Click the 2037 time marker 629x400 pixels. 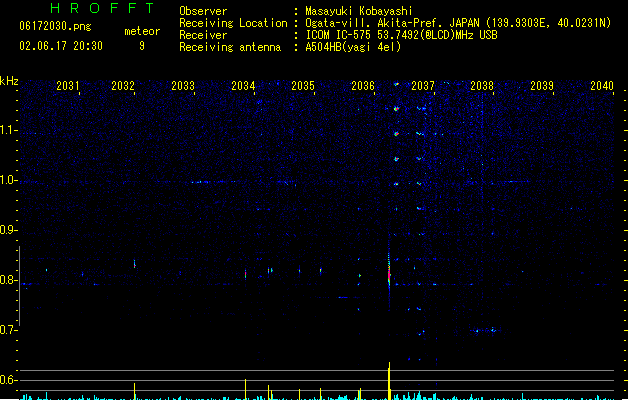(423, 86)
